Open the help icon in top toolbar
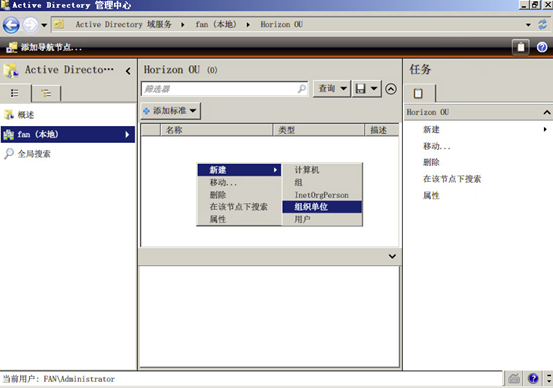Image resolution: width=553 pixels, height=388 pixels. point(542,47)
